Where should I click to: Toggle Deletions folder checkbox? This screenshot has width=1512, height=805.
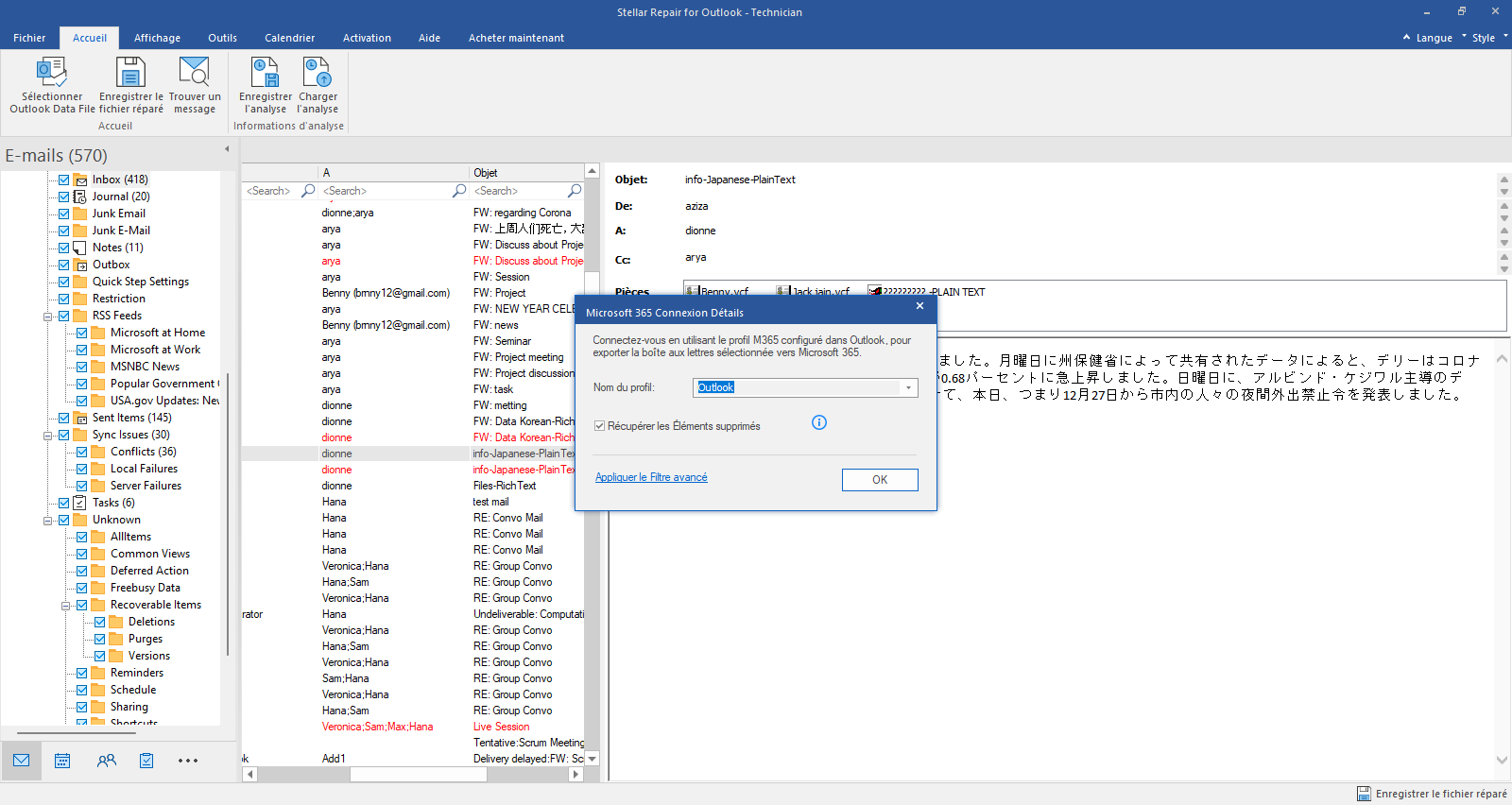pyautogui.click(x=99, y=622)
